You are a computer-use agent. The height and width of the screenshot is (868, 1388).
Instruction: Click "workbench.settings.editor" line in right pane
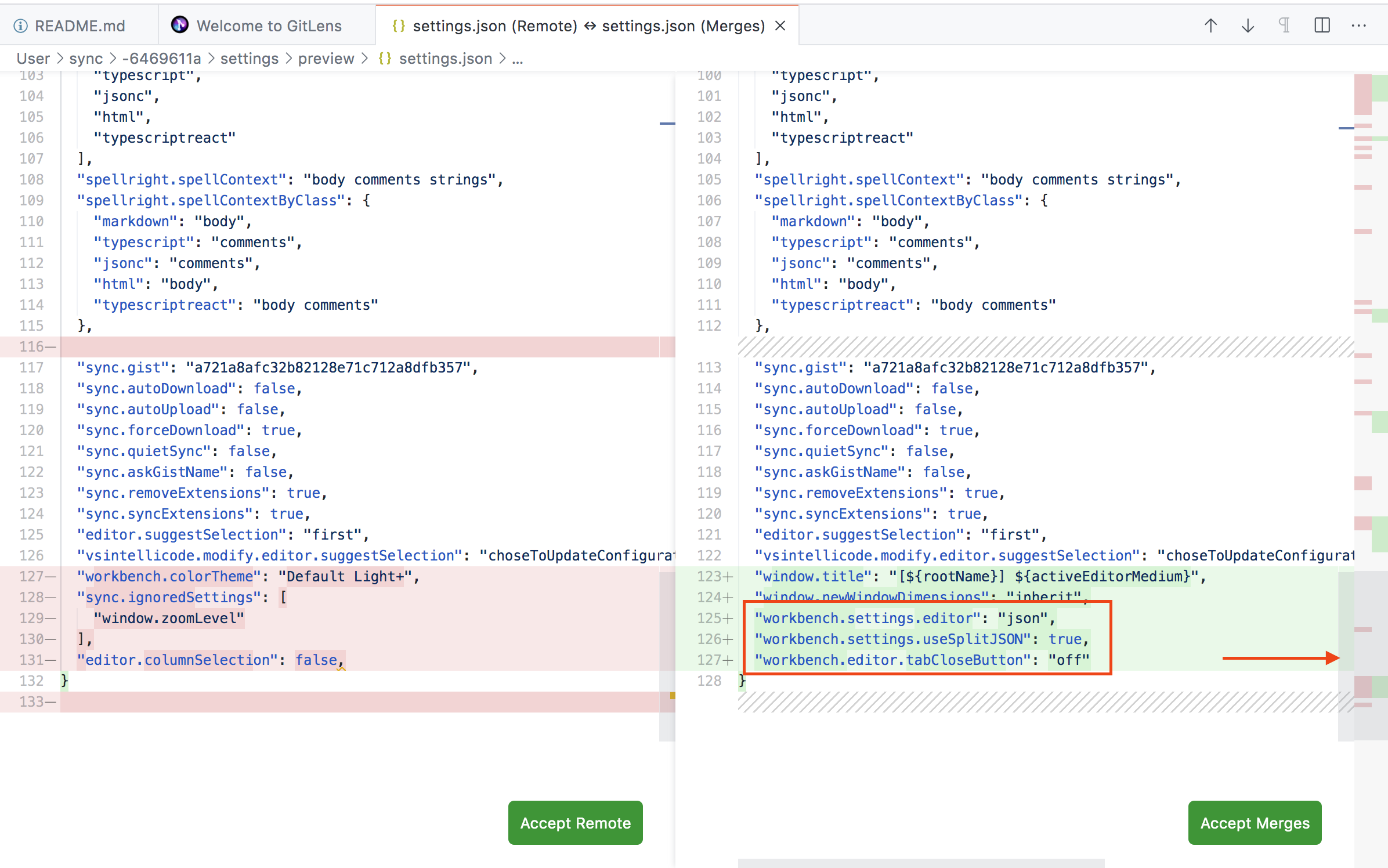pyautogui.click(x=905, y=618)
